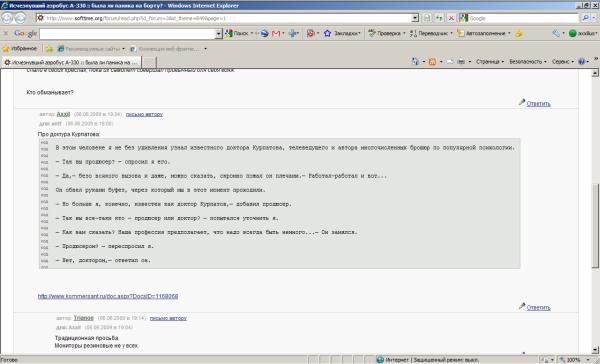Click Ответить link below kommersant link

point(538,307)
